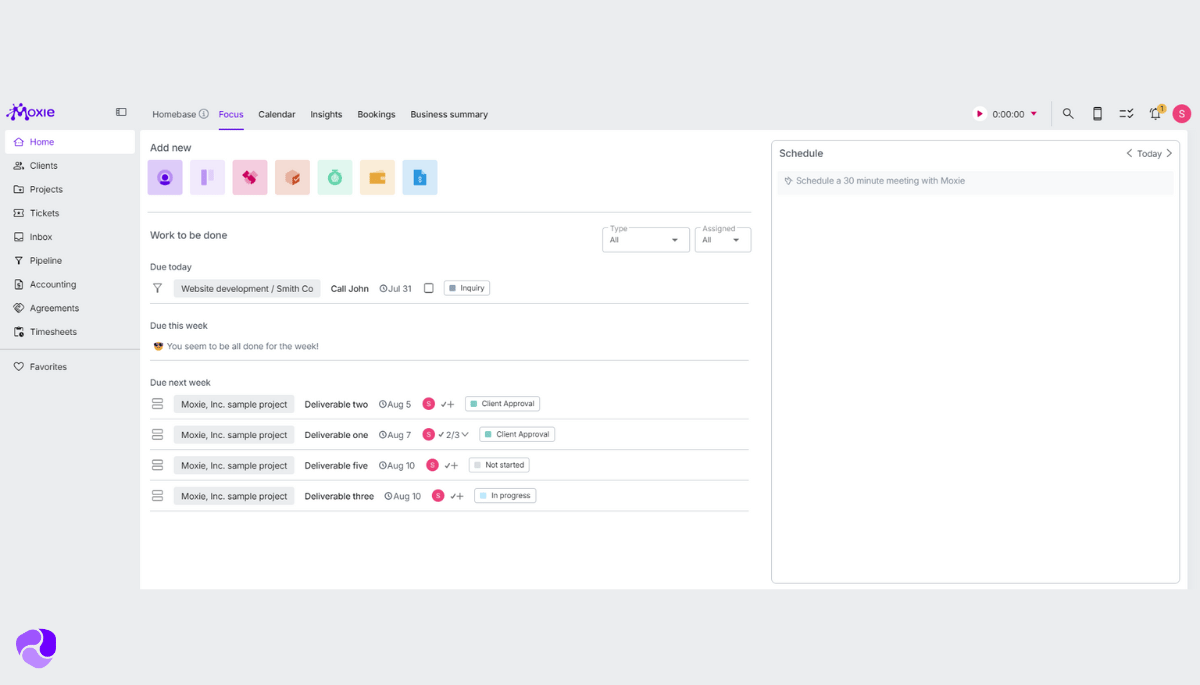Screen dimensions: 1200x685
Task: Check the Call John task checkbox
Action: (x=429, y=288)
